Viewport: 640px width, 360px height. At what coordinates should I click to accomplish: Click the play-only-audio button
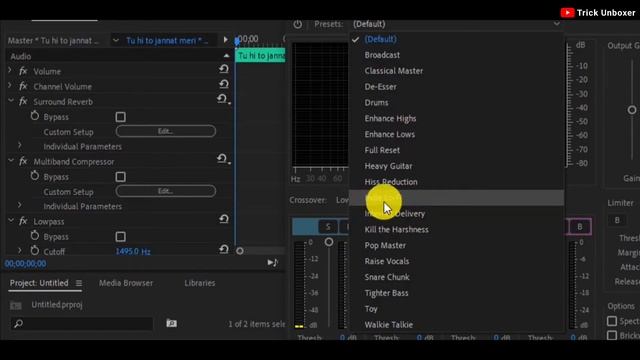272,262
